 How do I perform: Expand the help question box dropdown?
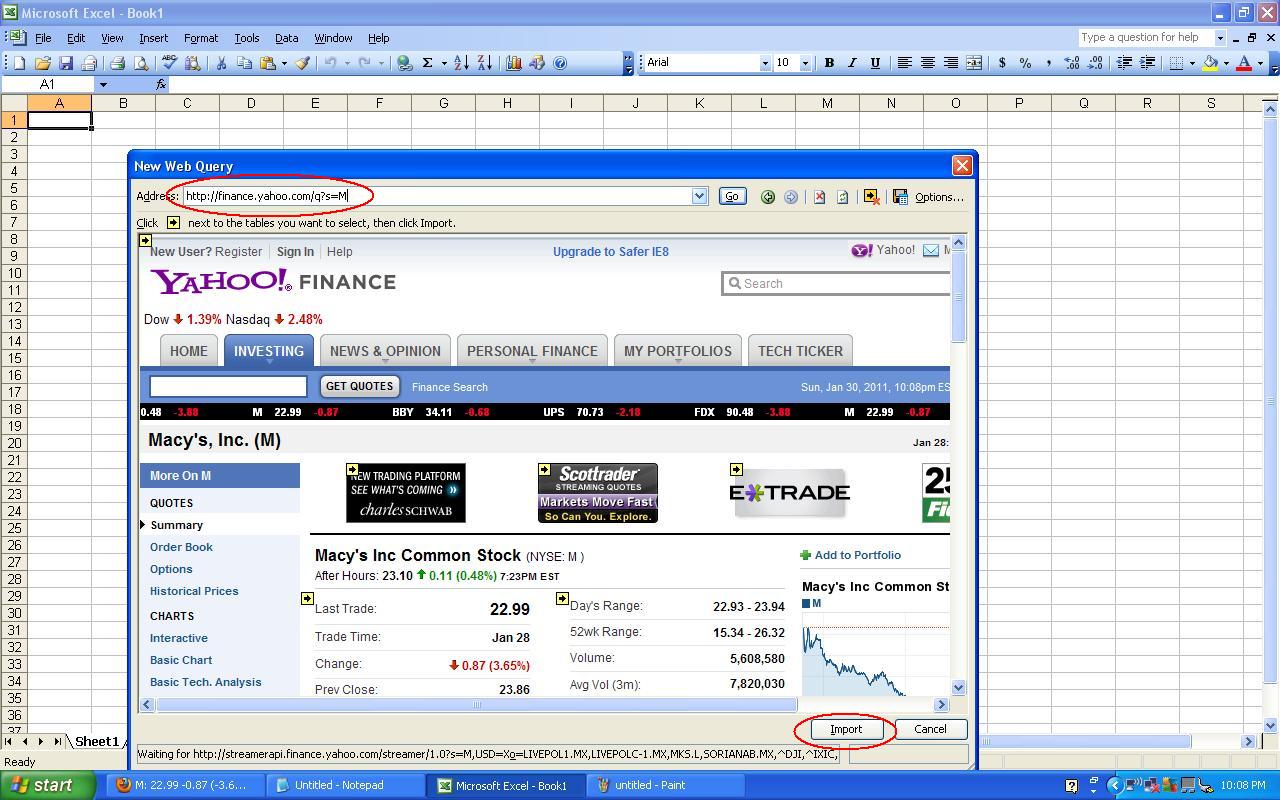coord(1220,38)
